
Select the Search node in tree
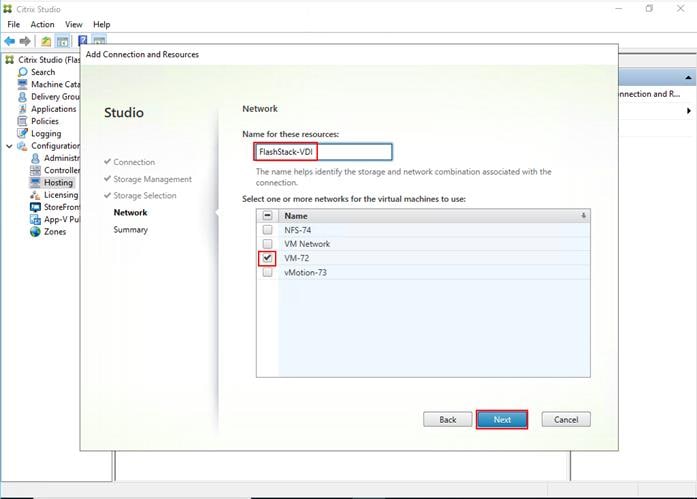pos(43,72)
